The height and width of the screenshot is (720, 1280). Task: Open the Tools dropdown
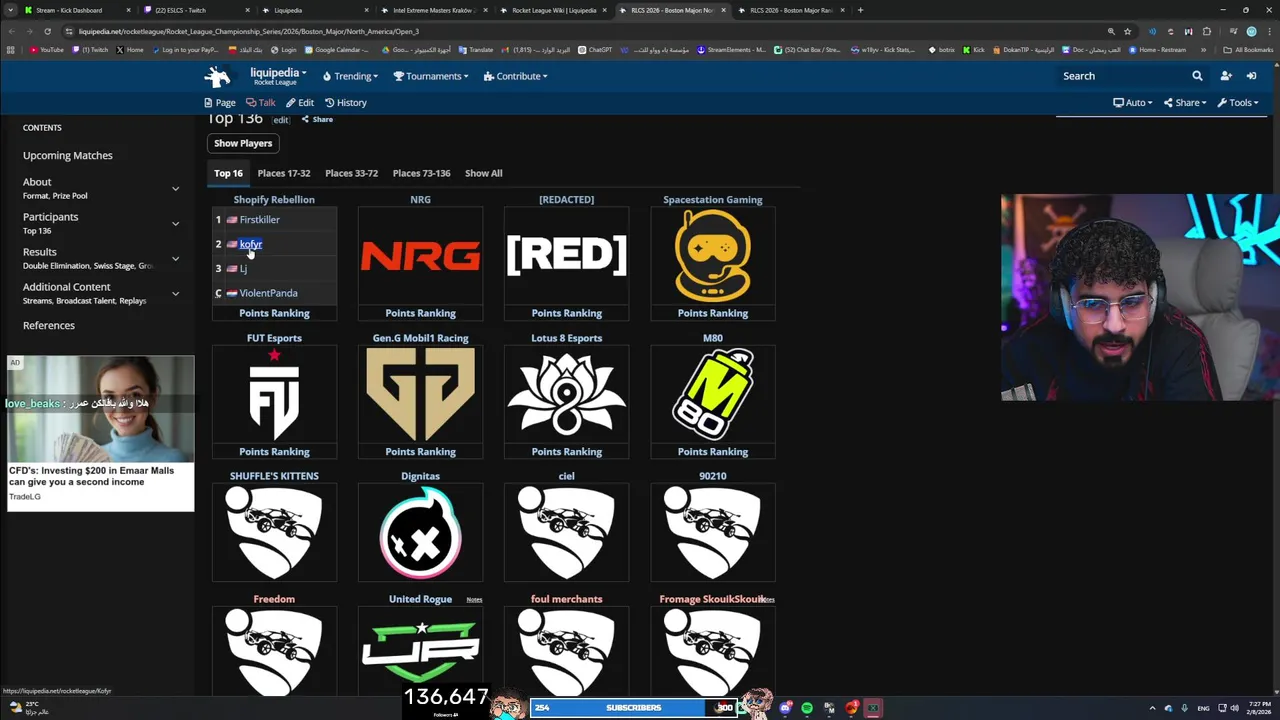(1238, 103)
